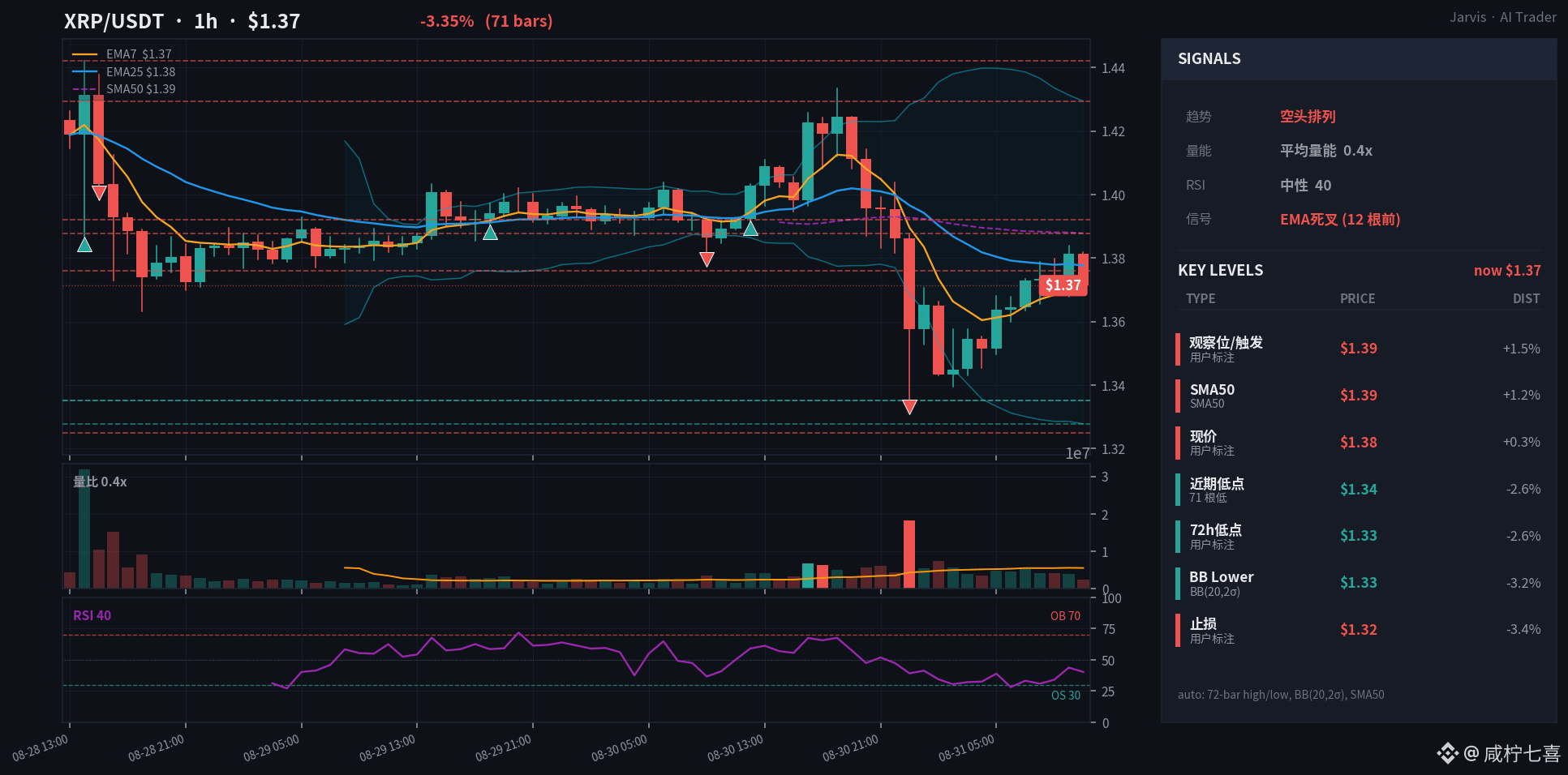
Task: Click the TYPE column header
Action: tap(1201, 298)
